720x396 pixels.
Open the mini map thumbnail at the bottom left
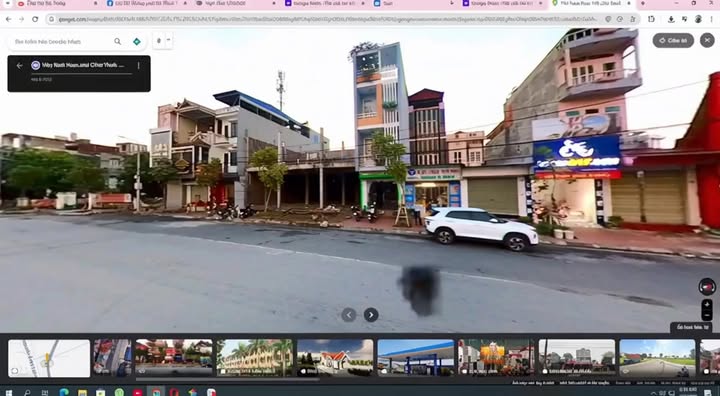click(x=49, y=358)
